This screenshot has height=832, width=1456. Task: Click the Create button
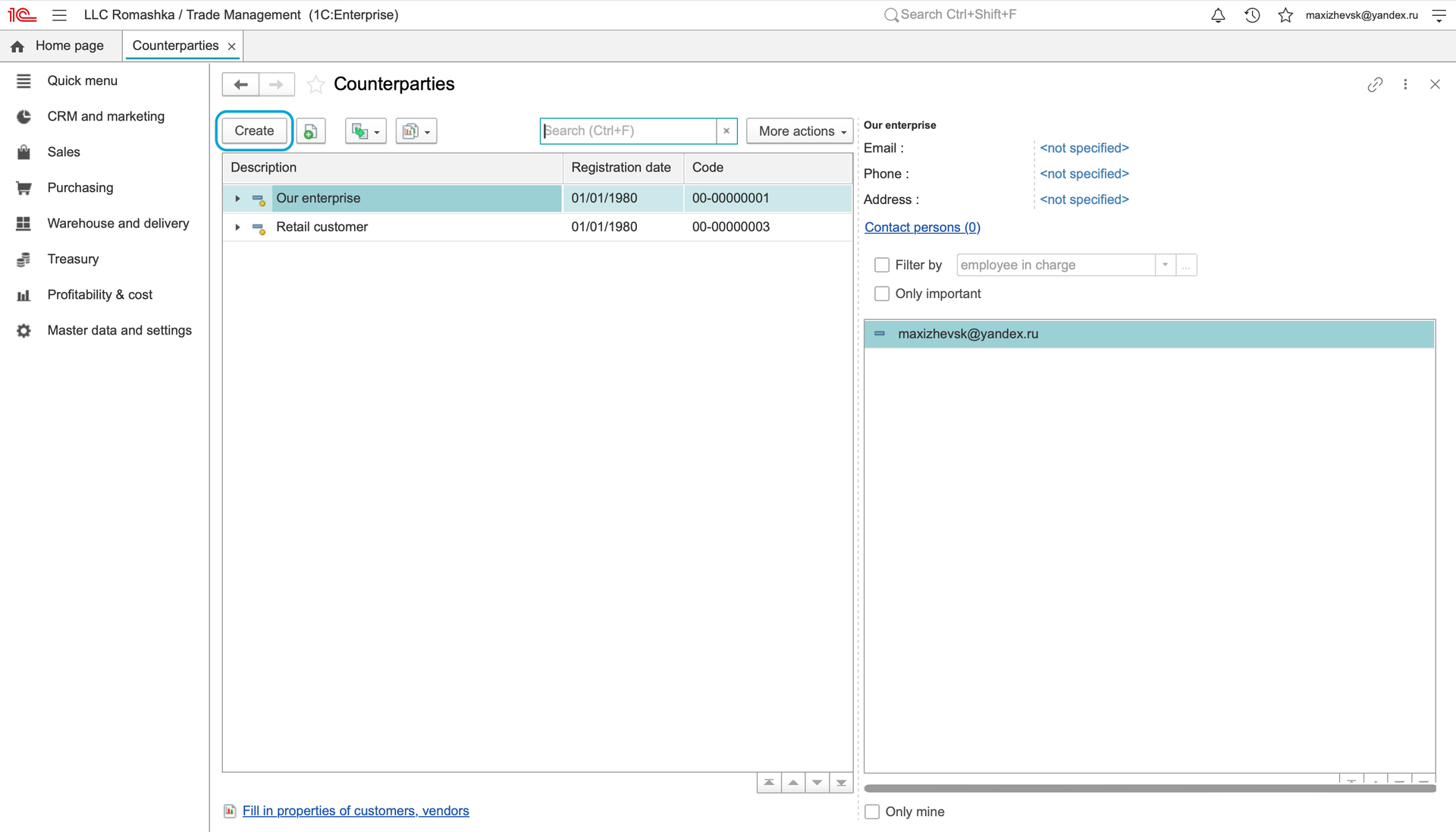tap(254, 131)
